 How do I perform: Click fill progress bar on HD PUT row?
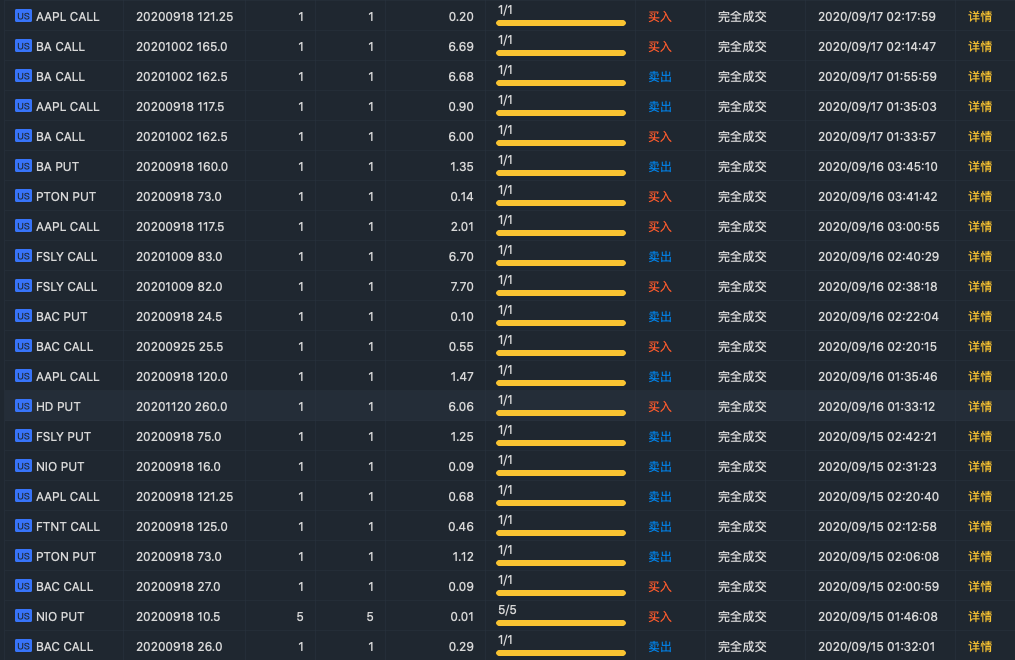click(561, 413)
